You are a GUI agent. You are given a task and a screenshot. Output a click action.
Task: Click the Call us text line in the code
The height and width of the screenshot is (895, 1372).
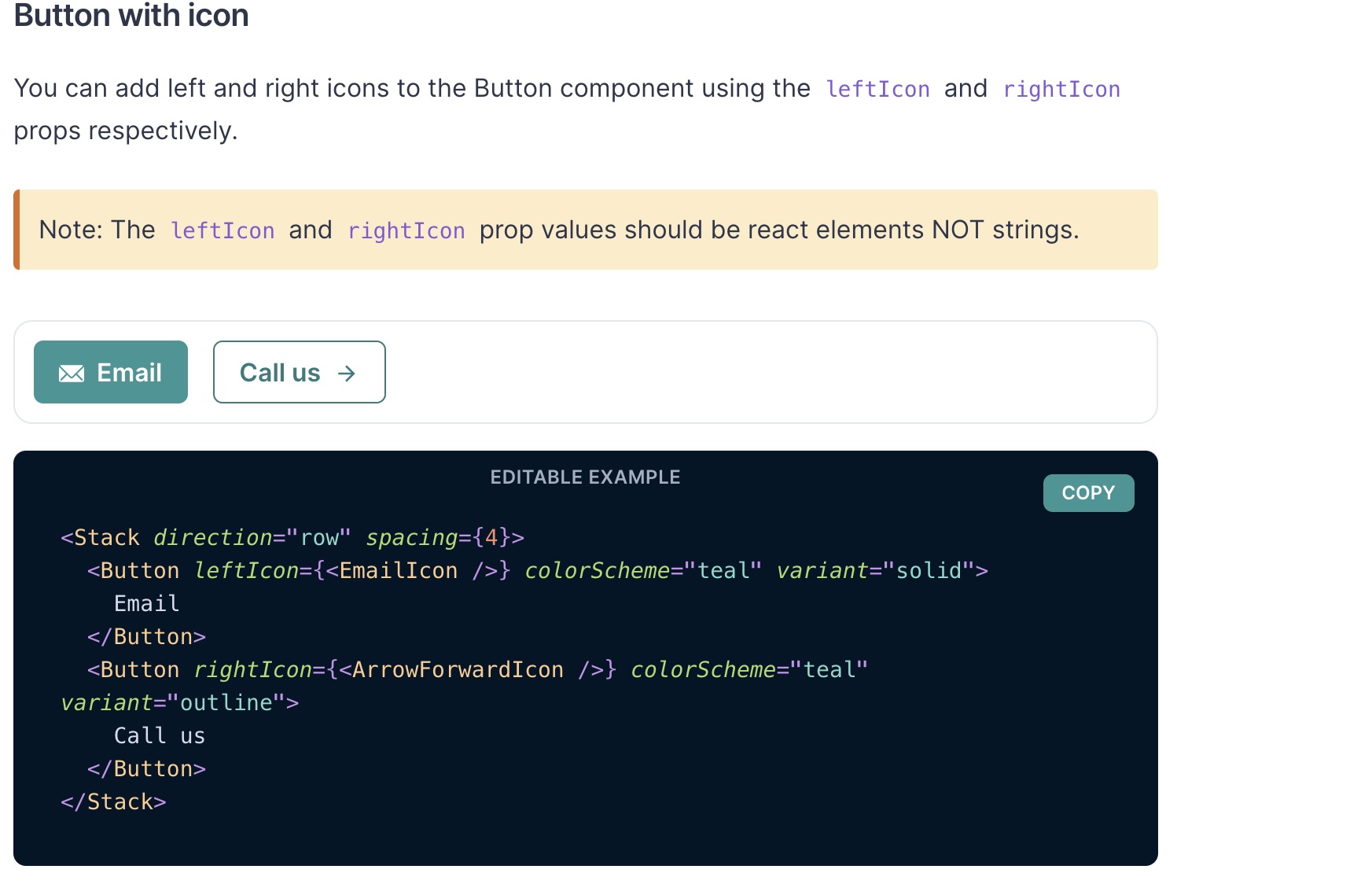coord(160,736)
